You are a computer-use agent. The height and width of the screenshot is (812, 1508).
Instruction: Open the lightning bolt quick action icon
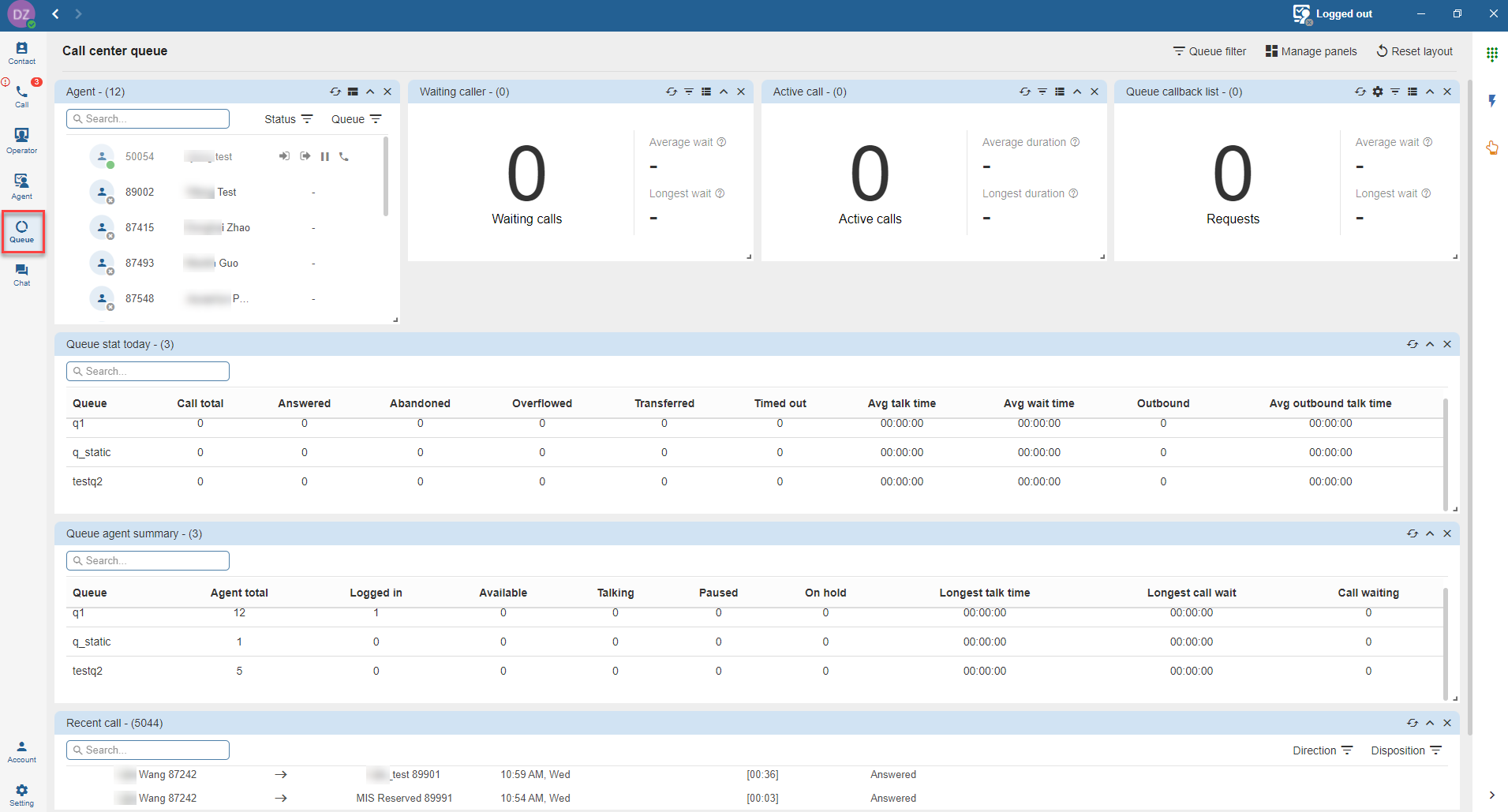1492,101
